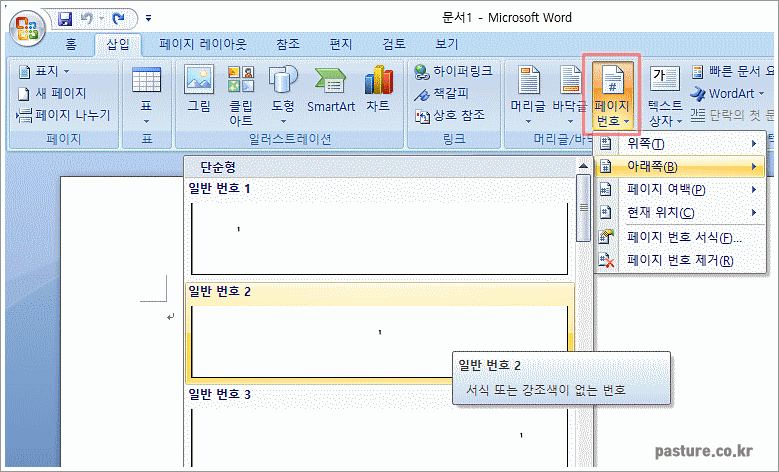Insert a 새 페이지 blank page
The height and width of the screenshot is (472, 779).
click(52, 93)
